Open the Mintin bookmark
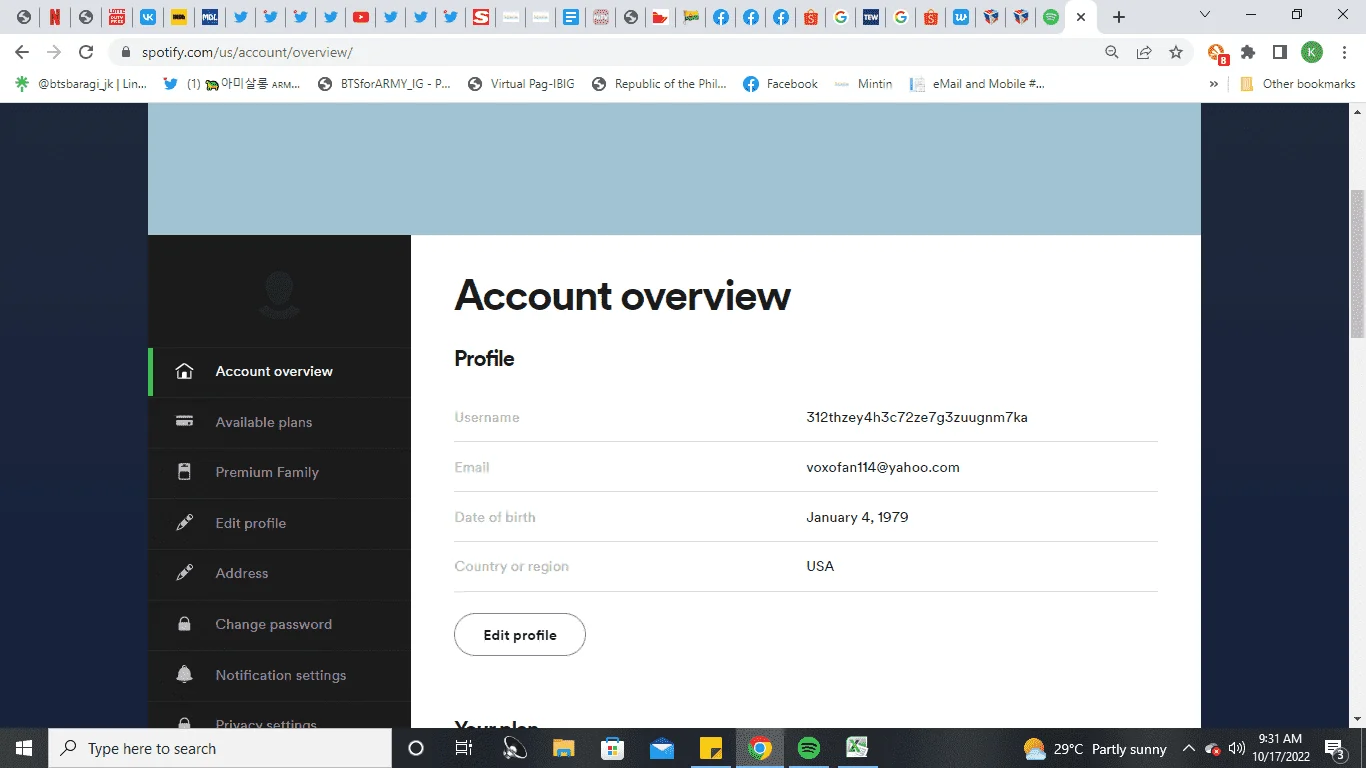Image resolution: width=1366 pixels, height=768 pixels. tap(863, 84)
